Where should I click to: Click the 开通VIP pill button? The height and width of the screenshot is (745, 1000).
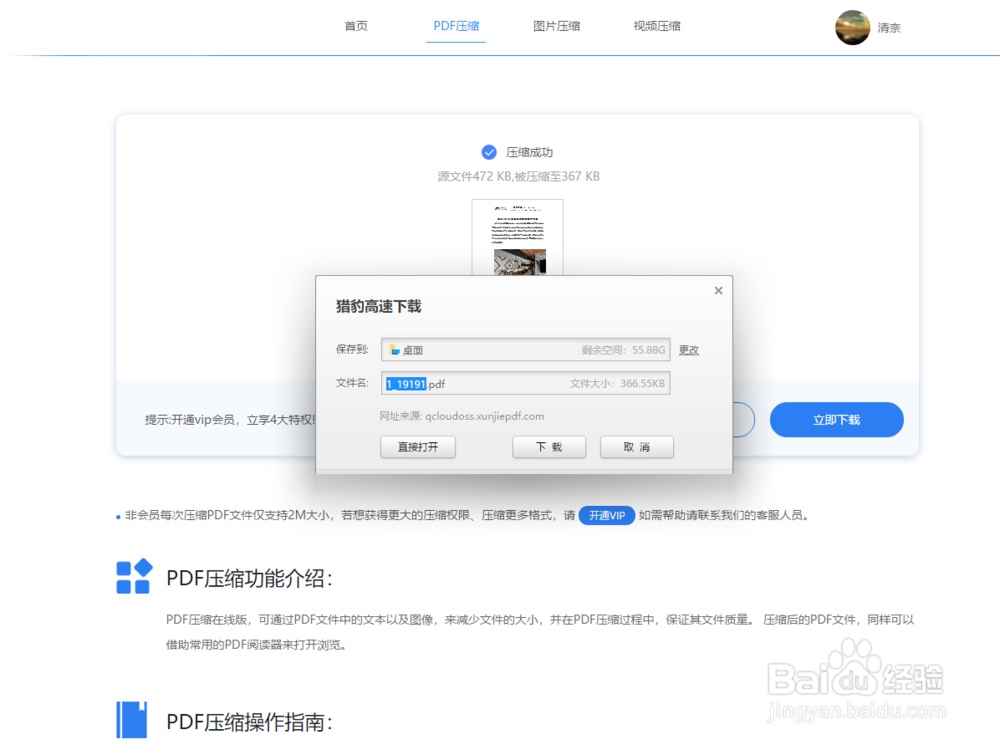(x=607, y=516)
